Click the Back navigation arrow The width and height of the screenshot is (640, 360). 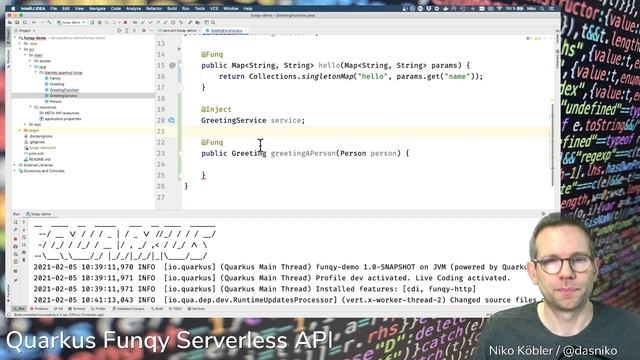tap(34, 22)
